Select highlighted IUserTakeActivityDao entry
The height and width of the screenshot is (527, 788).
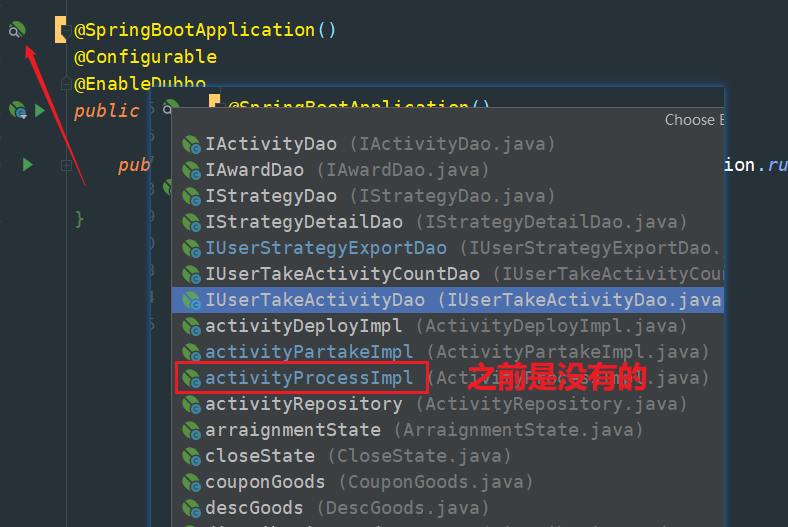(x=447, y=300)
